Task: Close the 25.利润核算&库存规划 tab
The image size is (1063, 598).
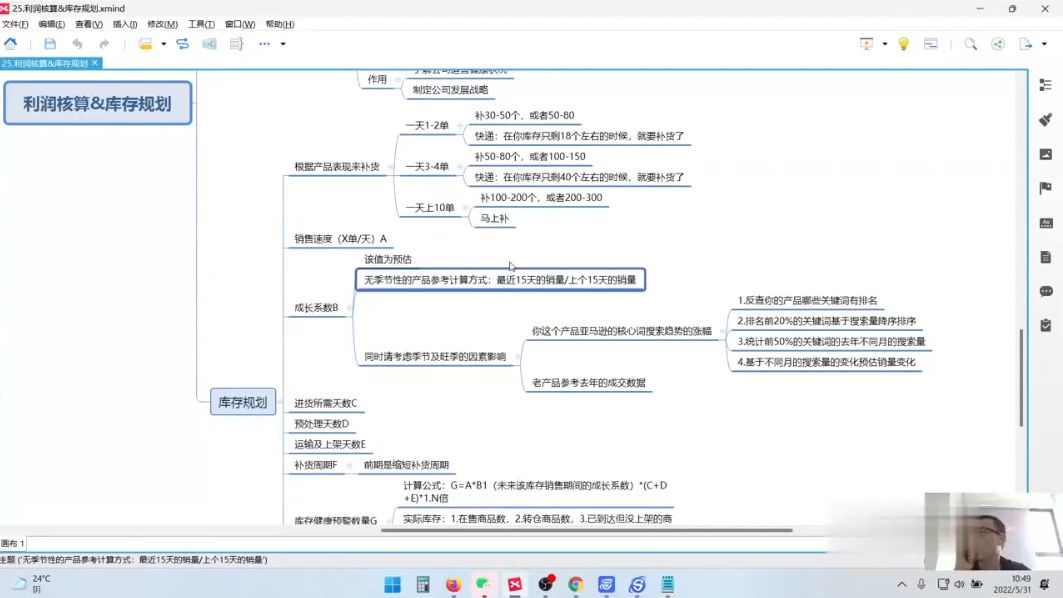Action: [95, 63]
